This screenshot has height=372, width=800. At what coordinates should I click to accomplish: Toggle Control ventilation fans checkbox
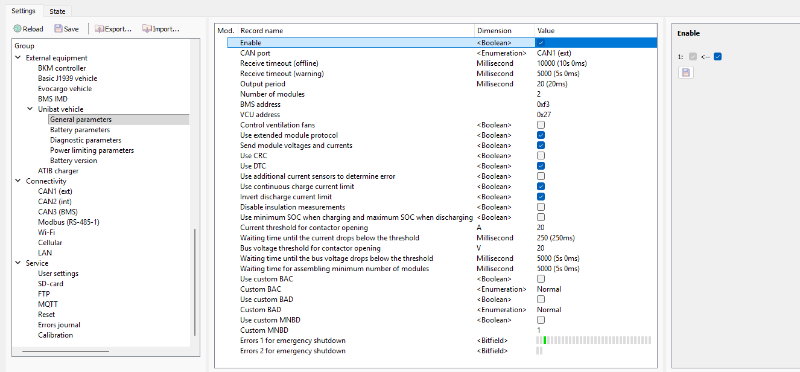point(541,125)
